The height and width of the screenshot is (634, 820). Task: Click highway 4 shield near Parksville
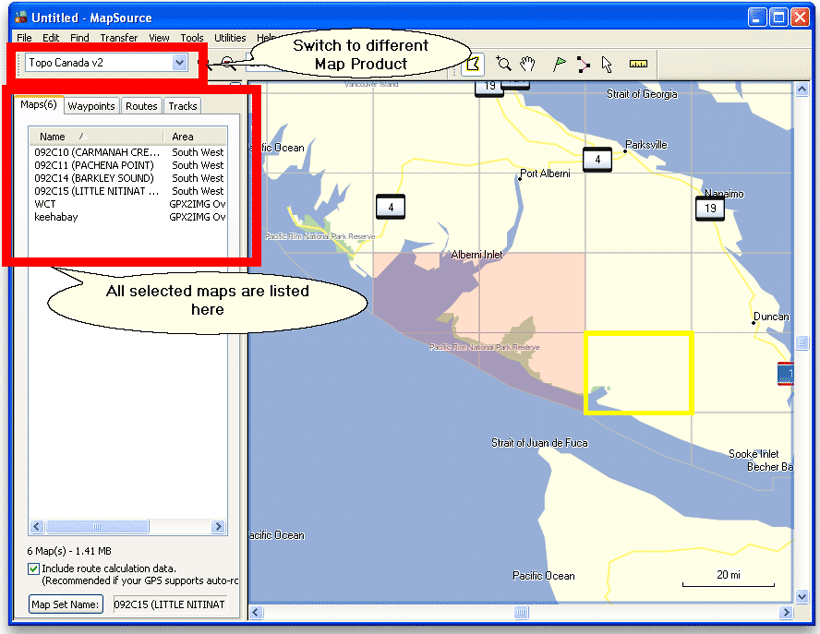[597, 160]
